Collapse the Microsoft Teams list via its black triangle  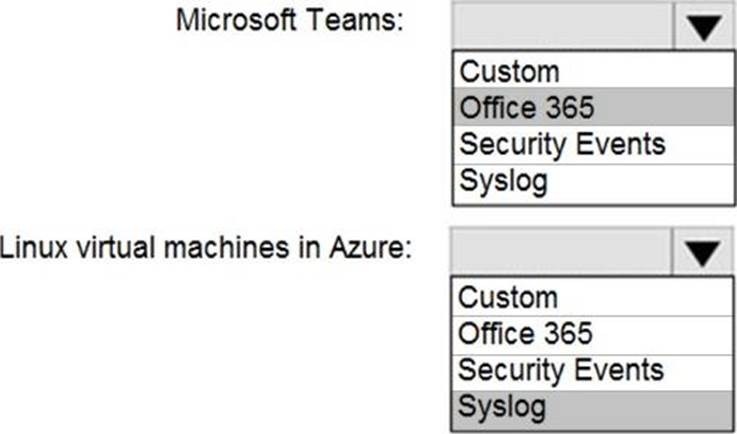pyautogui.click(x=704, y=26)
